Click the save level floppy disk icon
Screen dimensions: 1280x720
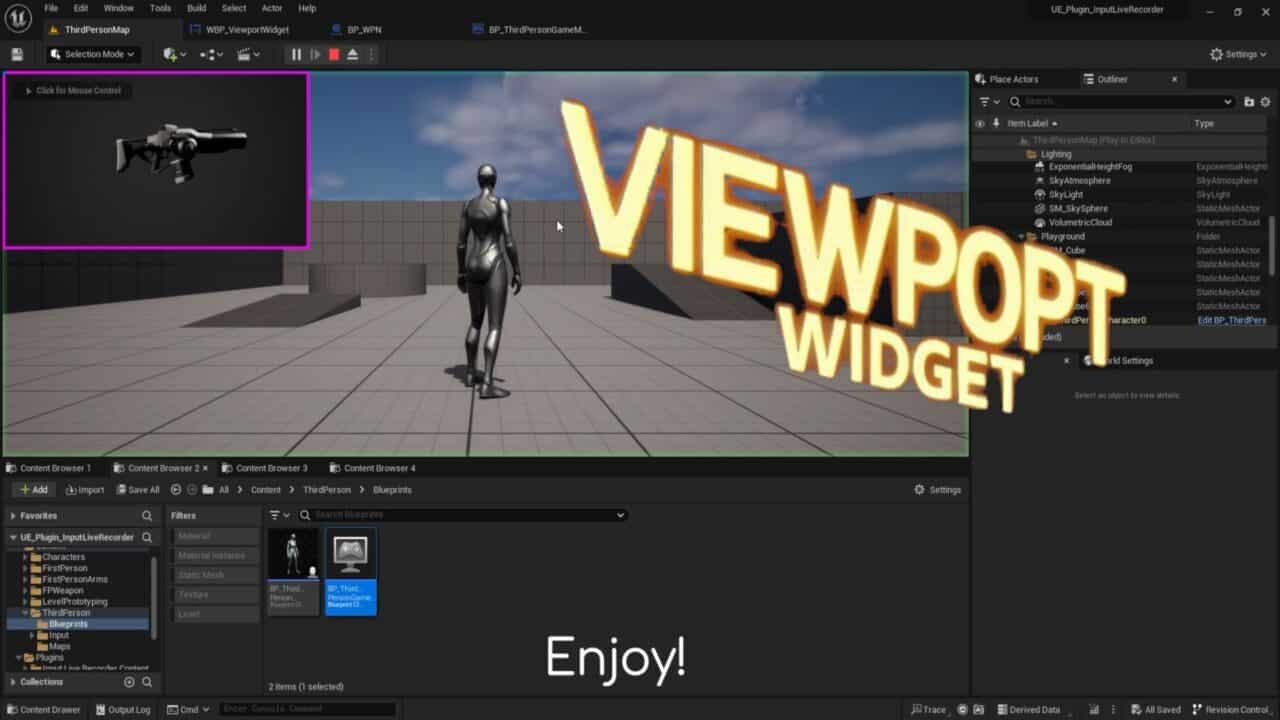click(x=17, y=55)
